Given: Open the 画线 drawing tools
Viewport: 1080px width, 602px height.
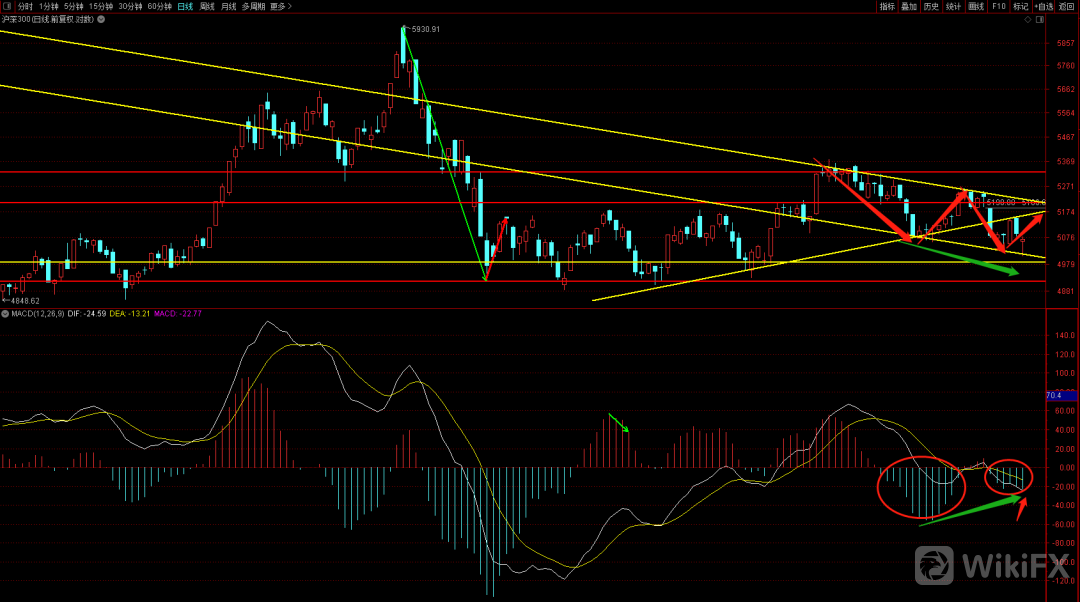Looking at the screenshot, I should 977,6.
